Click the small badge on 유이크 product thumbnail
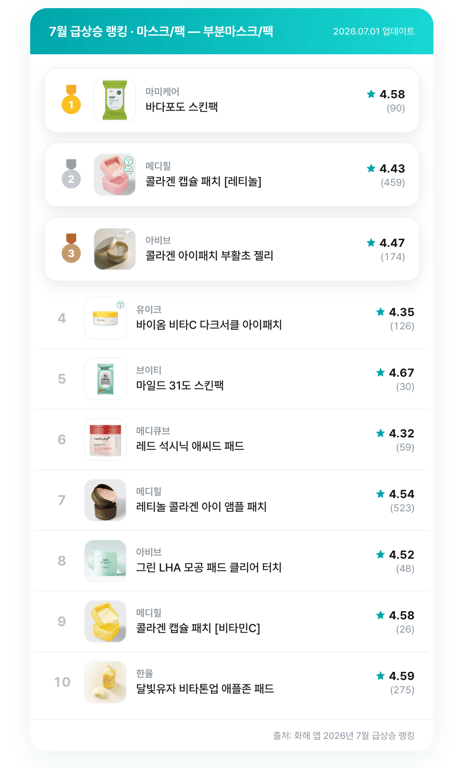The image size is (466, 768). [120, 304]
